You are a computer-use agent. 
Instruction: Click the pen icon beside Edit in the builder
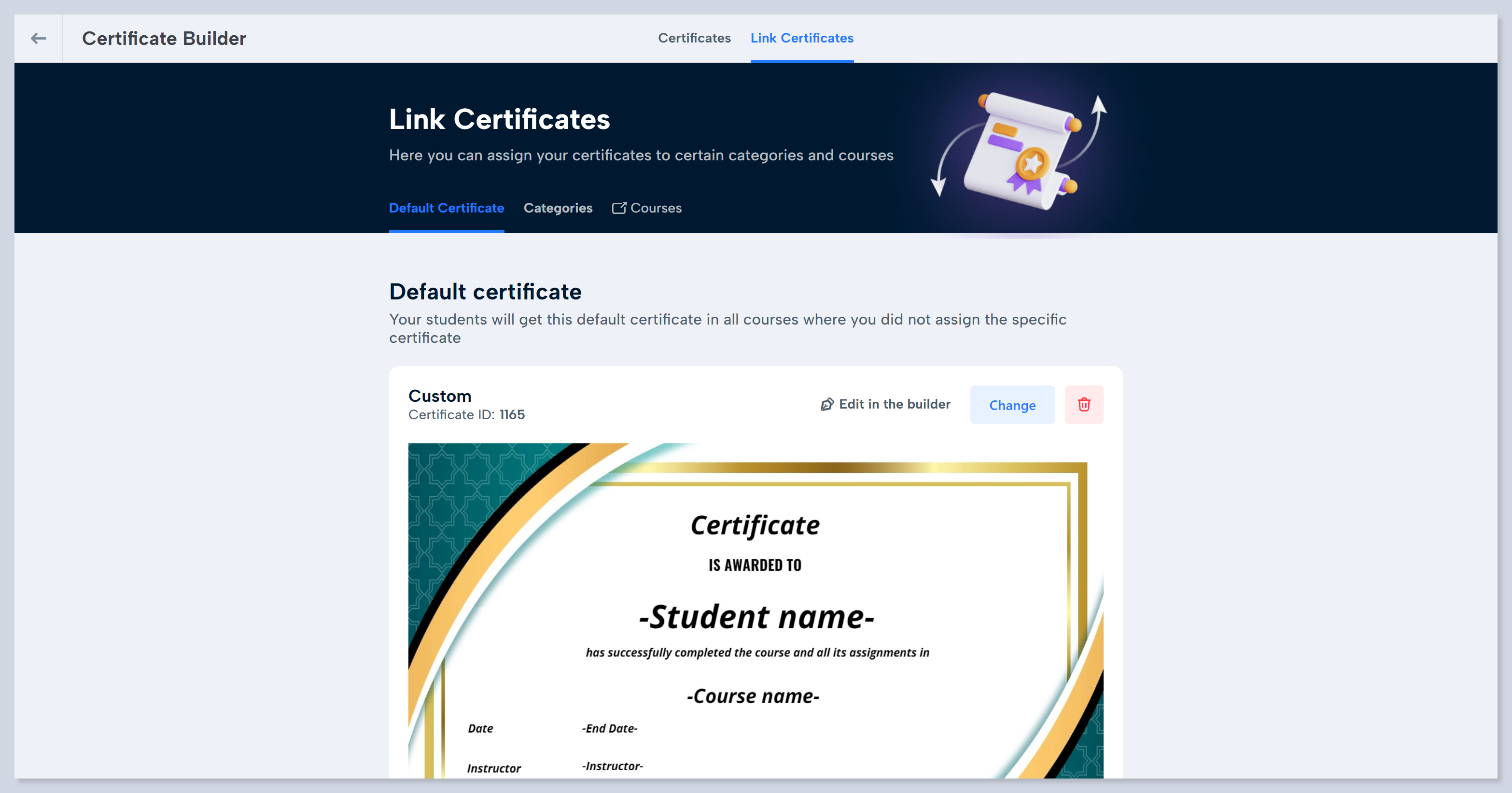826,404
